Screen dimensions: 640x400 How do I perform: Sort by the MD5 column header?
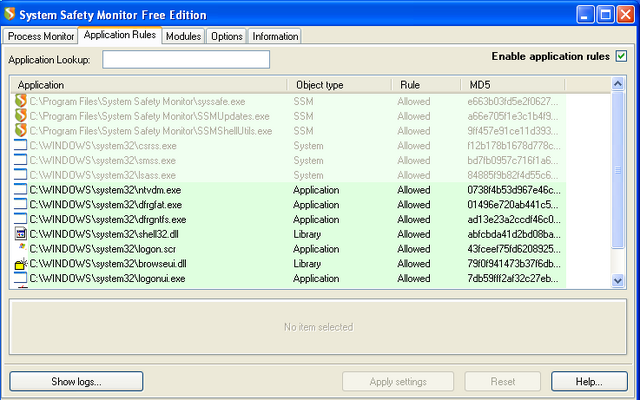coord(513,85)
